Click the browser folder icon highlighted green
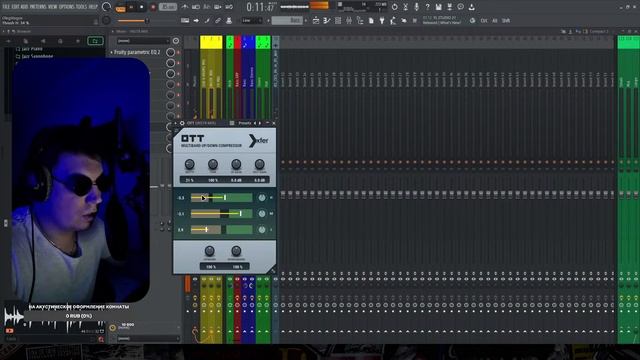 95,41
